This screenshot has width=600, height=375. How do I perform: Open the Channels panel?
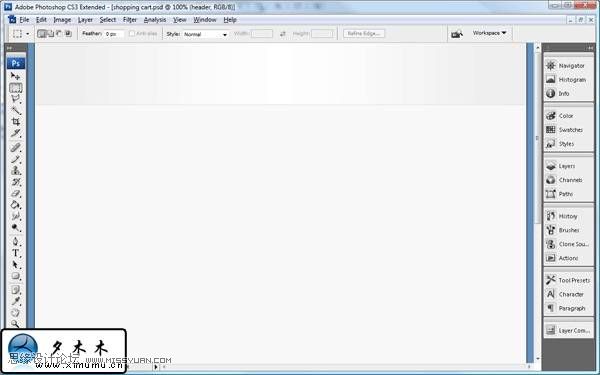pos(569,180)
